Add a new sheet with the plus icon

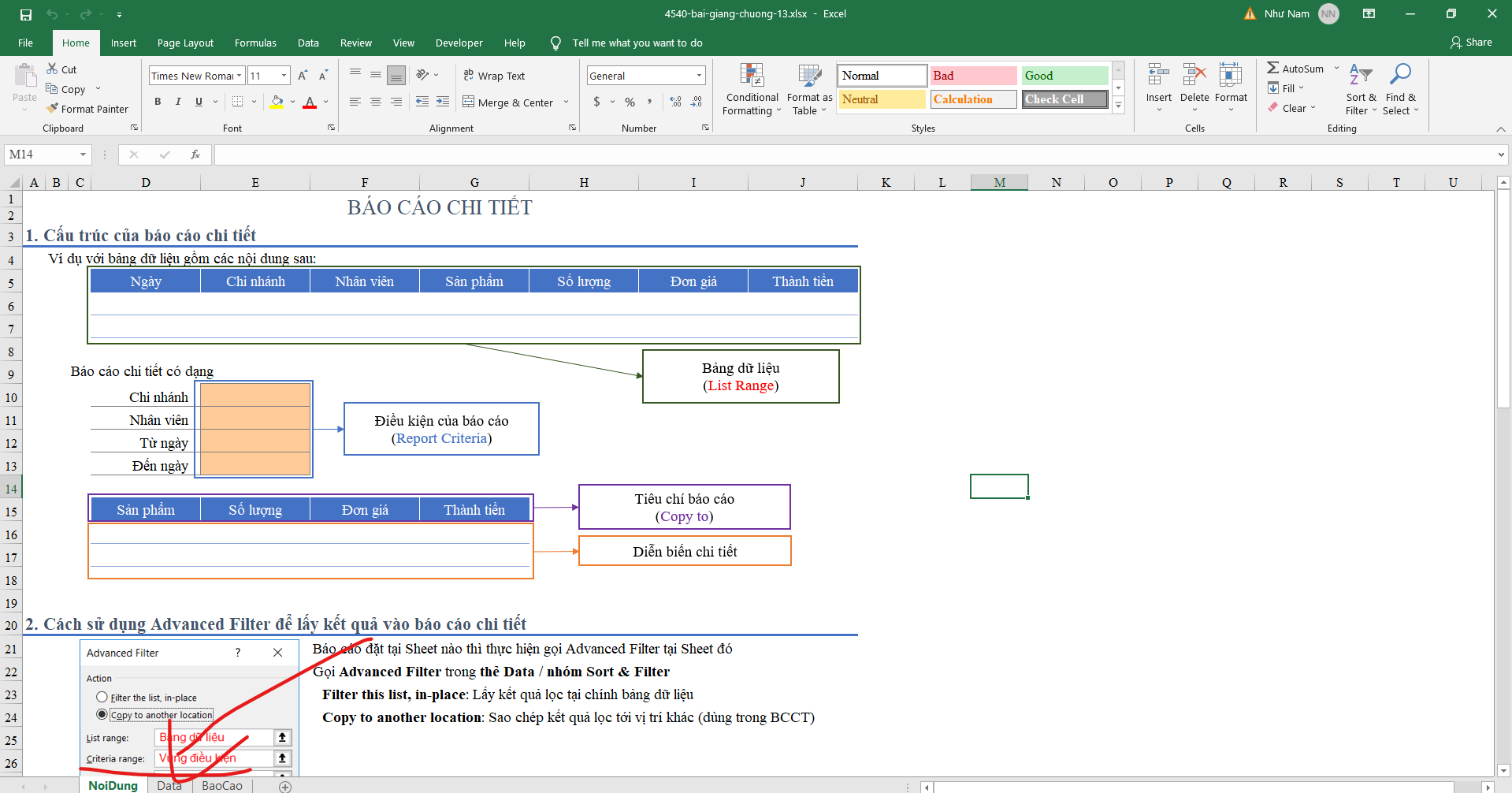point(285,787)
